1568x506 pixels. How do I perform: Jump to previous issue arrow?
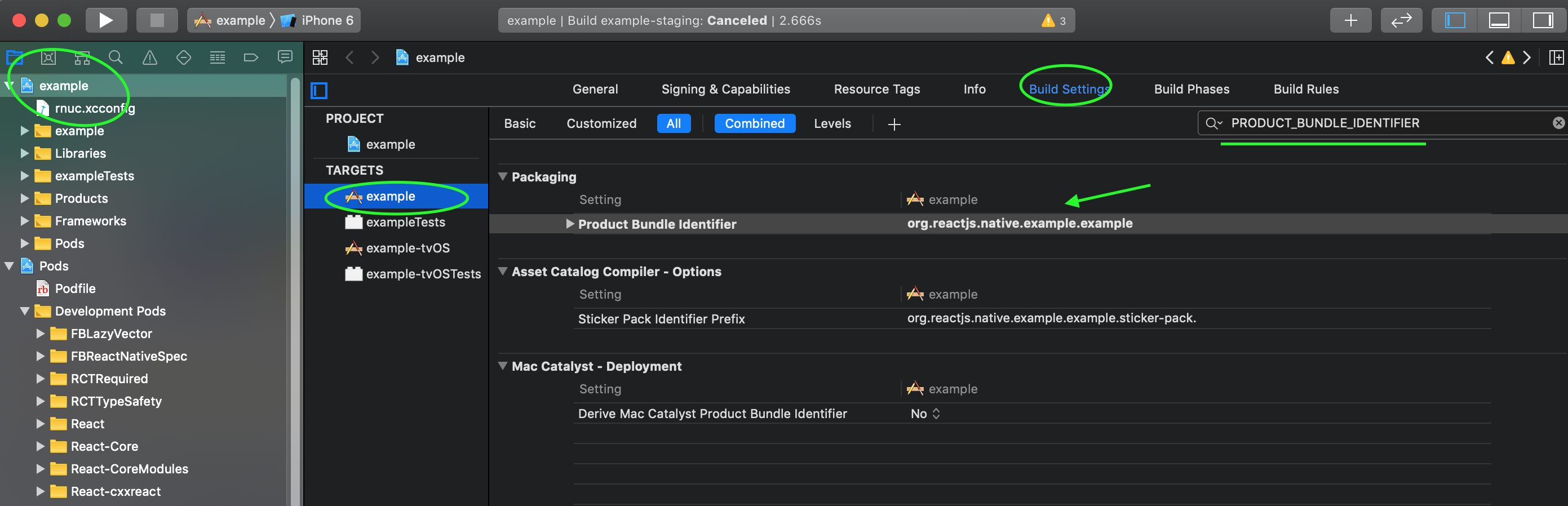pyautogui.click(x=1489, y=58)
